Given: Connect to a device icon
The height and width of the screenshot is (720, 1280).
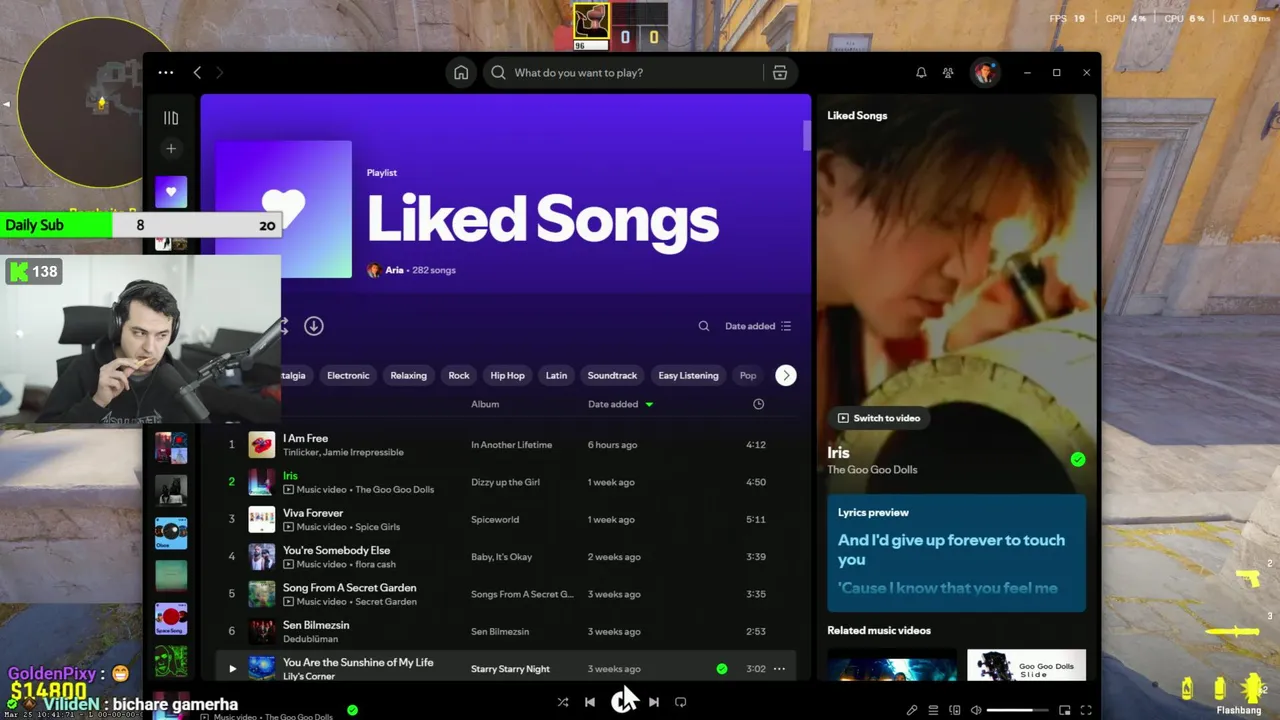Looking at the screenshot, I should click(955, 711).
